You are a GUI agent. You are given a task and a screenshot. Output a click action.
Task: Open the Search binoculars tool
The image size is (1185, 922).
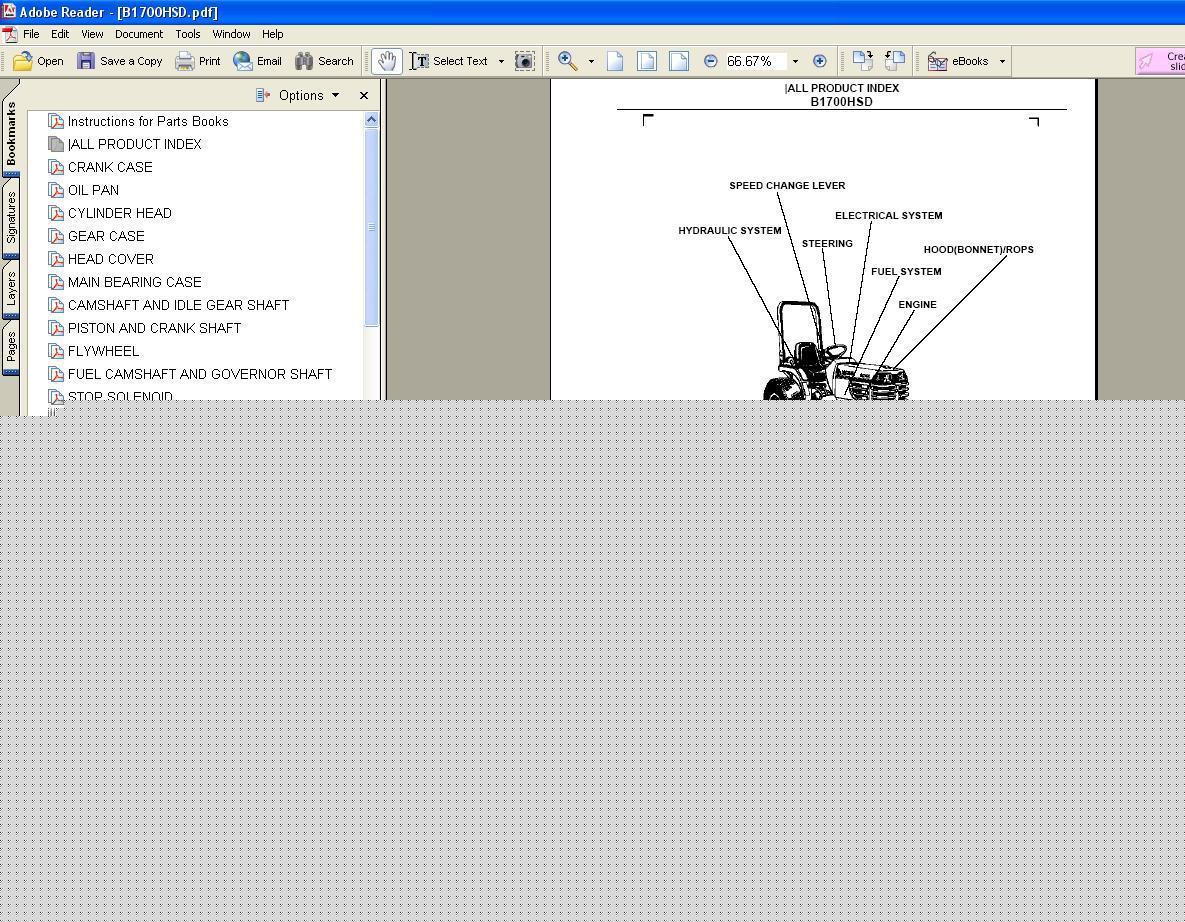[x=324, y=61]
